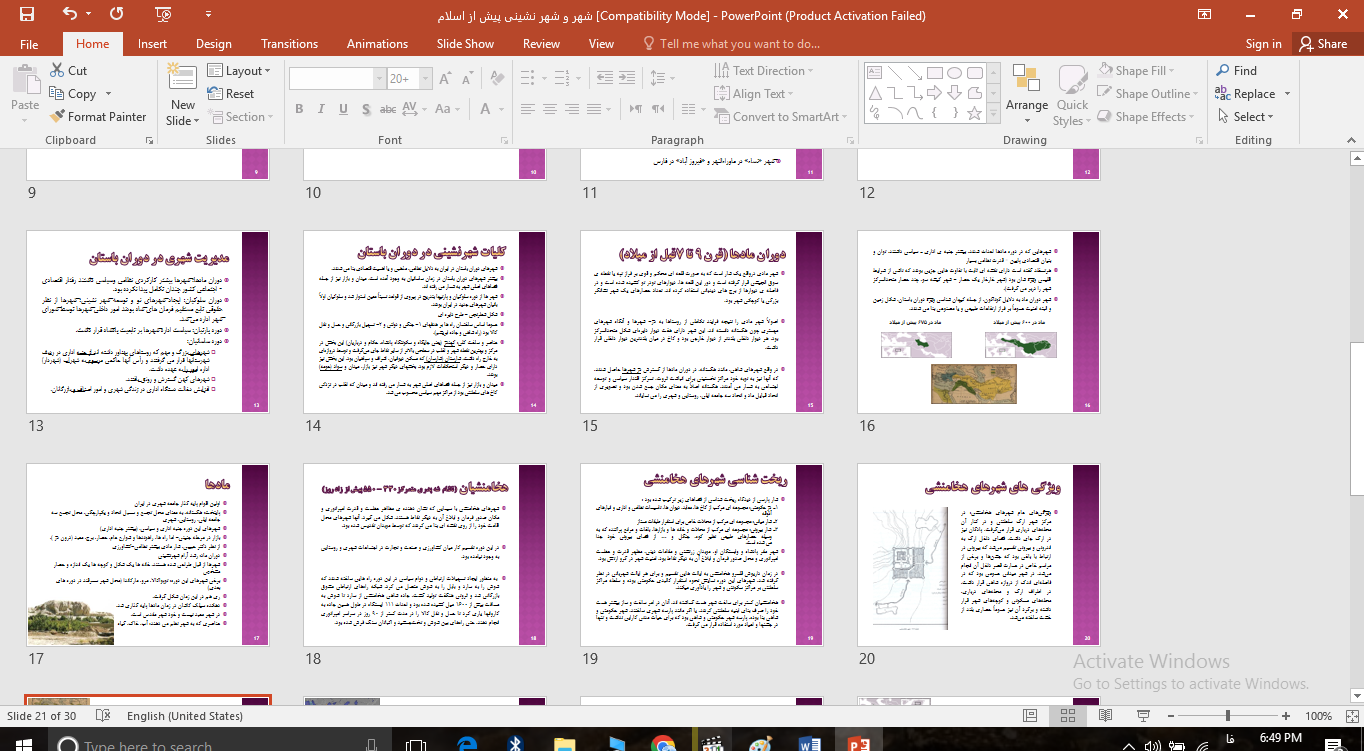The image size is (1364, 751).
Task: Open File Explorer from the taskbar
Action: tap(564, 744)
